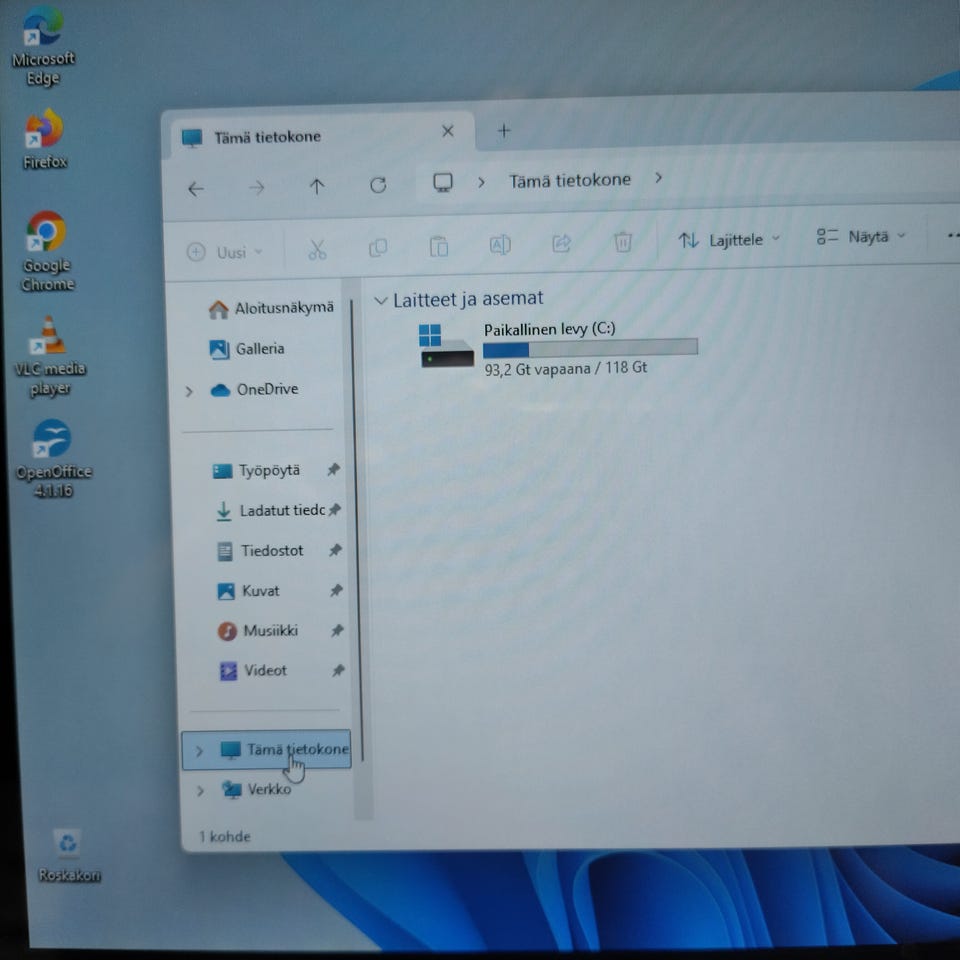Unpin Musiikki via its pin icon
The height and width of the screenshot is (960, 960).
tap(337, 630)
